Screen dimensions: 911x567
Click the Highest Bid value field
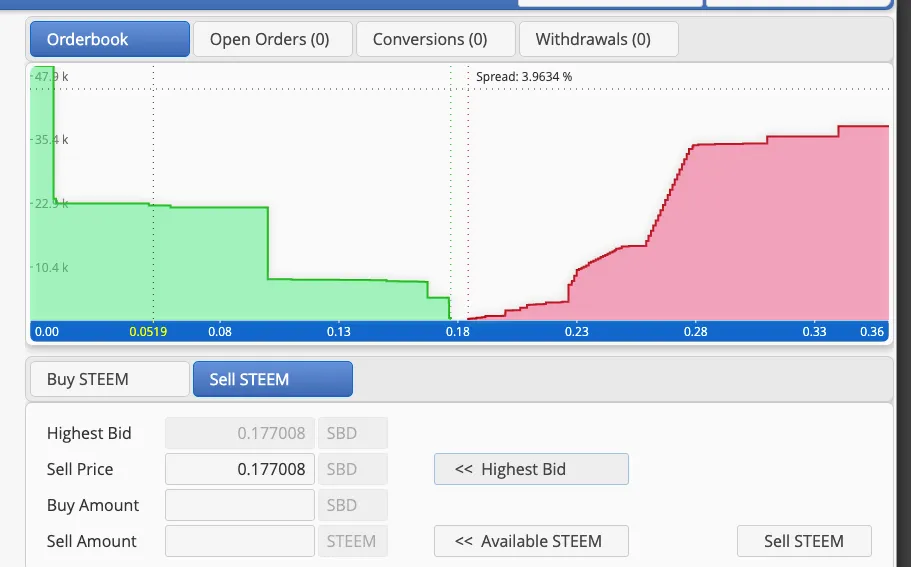(240, 433)
